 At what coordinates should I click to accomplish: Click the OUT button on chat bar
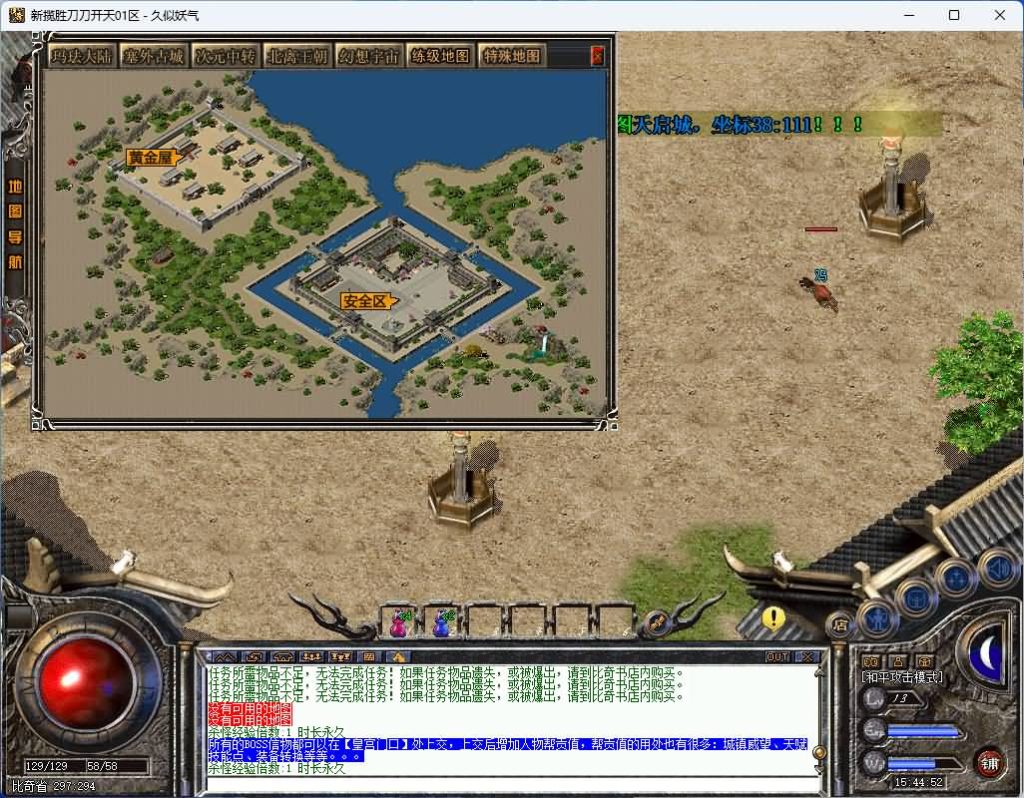tap(777, 657)
